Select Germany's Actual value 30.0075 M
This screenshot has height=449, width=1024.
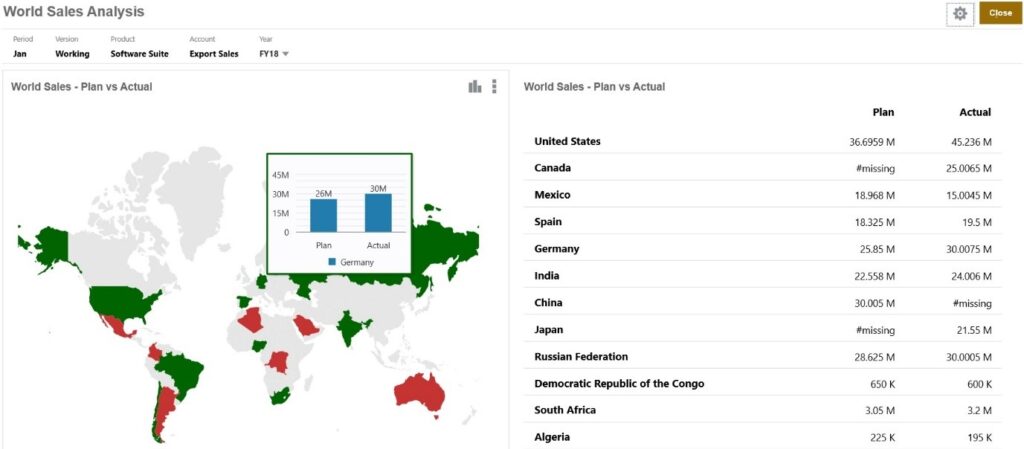click(x=968, y=249)
